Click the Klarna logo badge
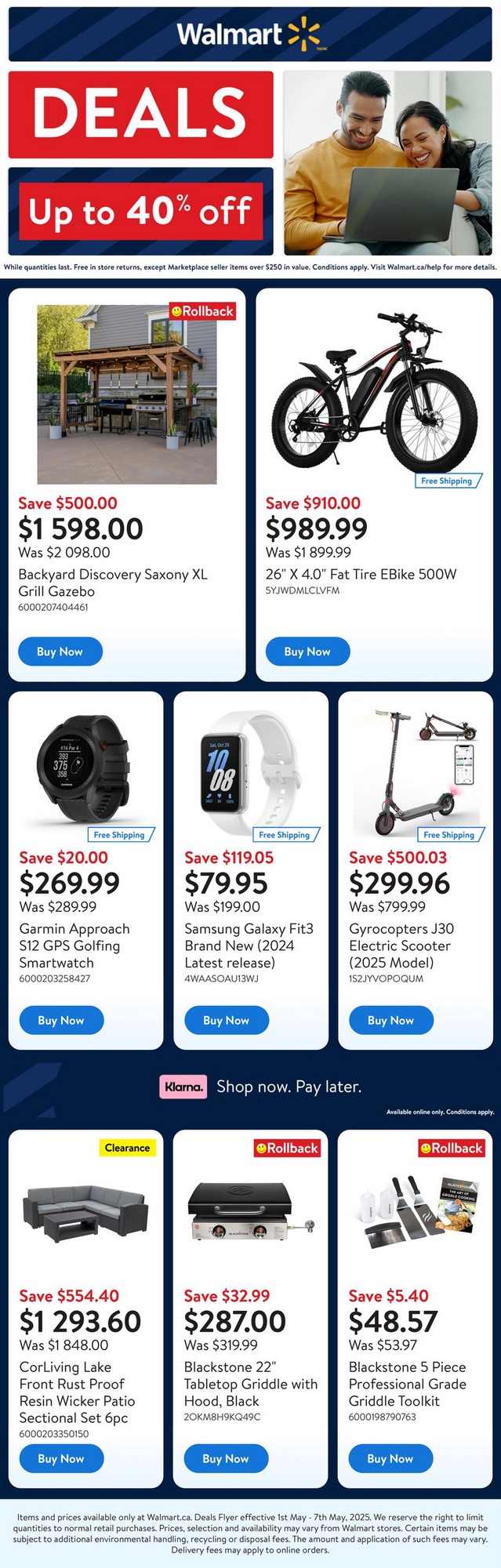 [184, 1087]
